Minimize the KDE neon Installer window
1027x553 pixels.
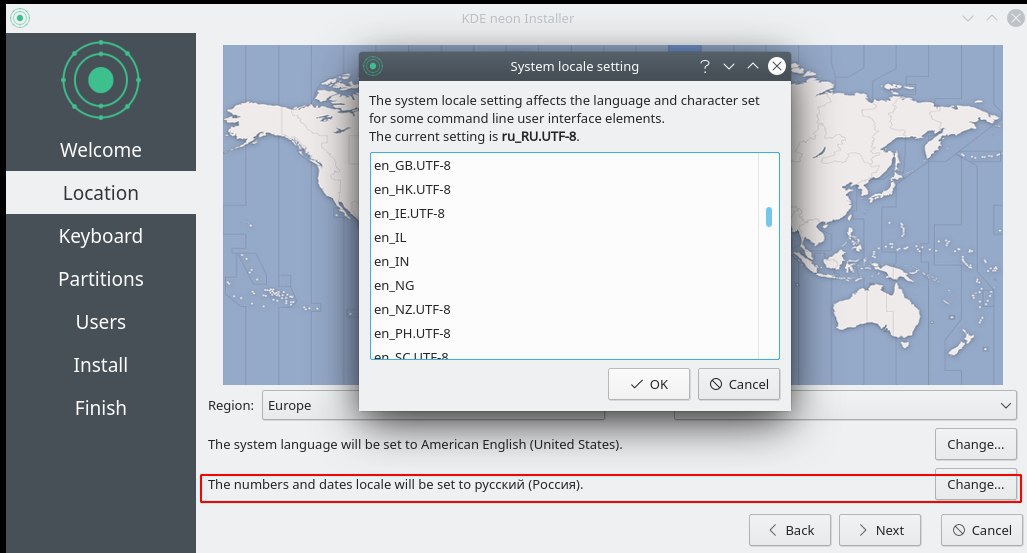[968, 18]
